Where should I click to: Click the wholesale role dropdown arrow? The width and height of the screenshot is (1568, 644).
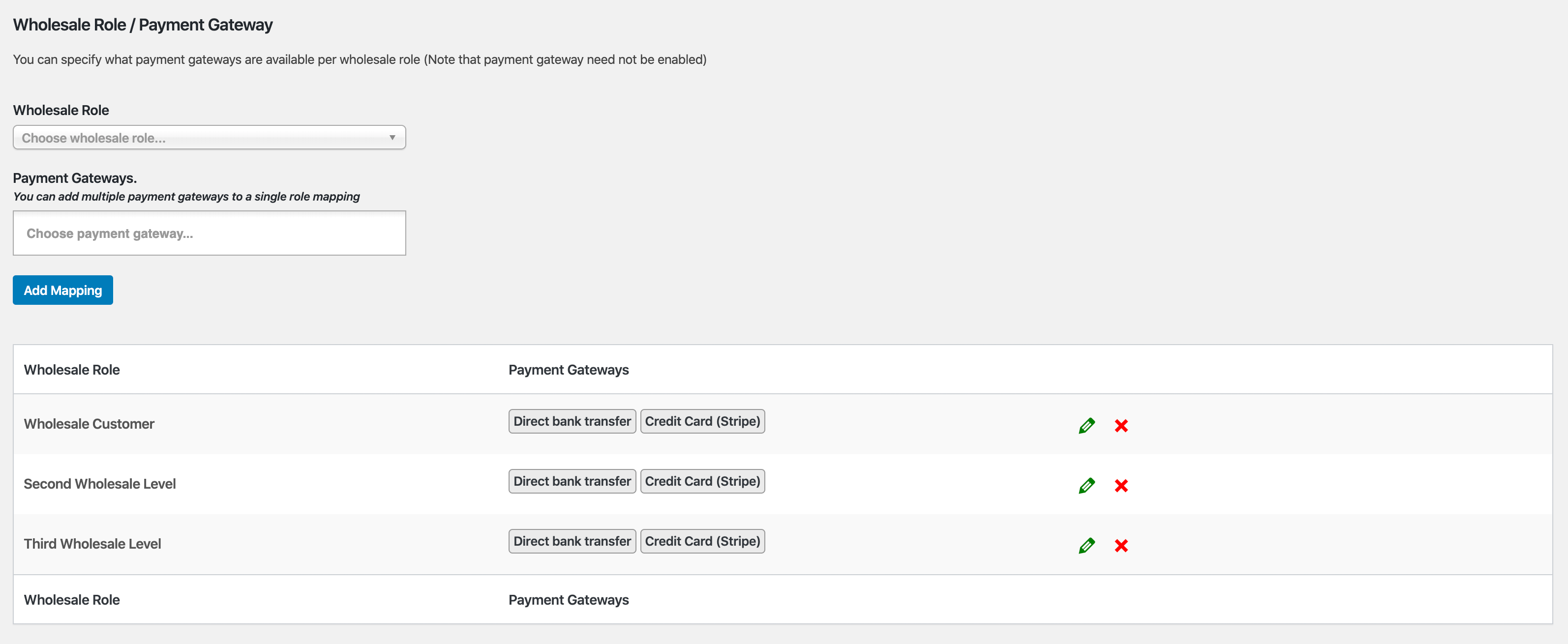[x=392, y=138]
